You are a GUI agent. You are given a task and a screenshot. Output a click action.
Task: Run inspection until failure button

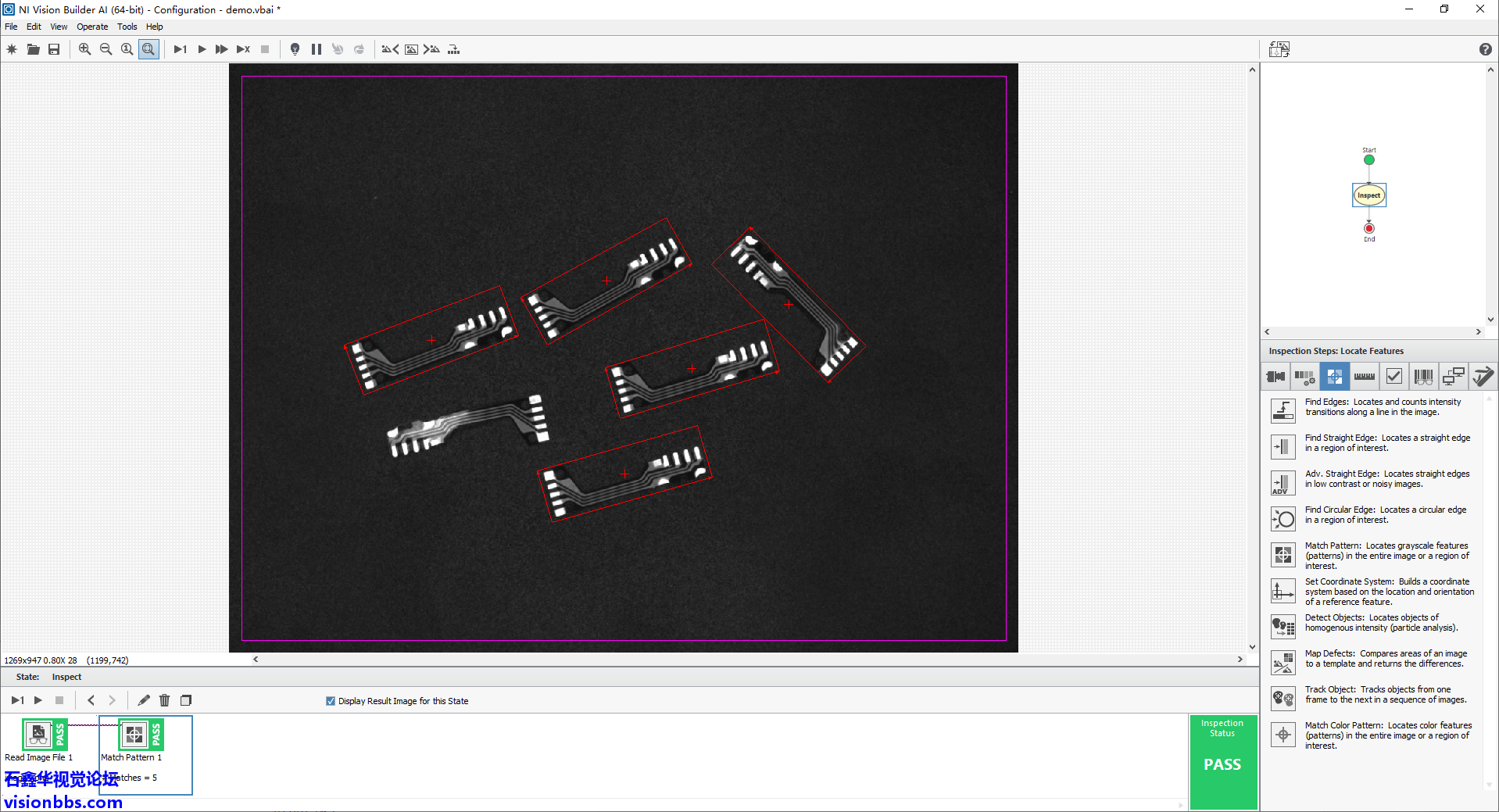click(x=243, y=49)
